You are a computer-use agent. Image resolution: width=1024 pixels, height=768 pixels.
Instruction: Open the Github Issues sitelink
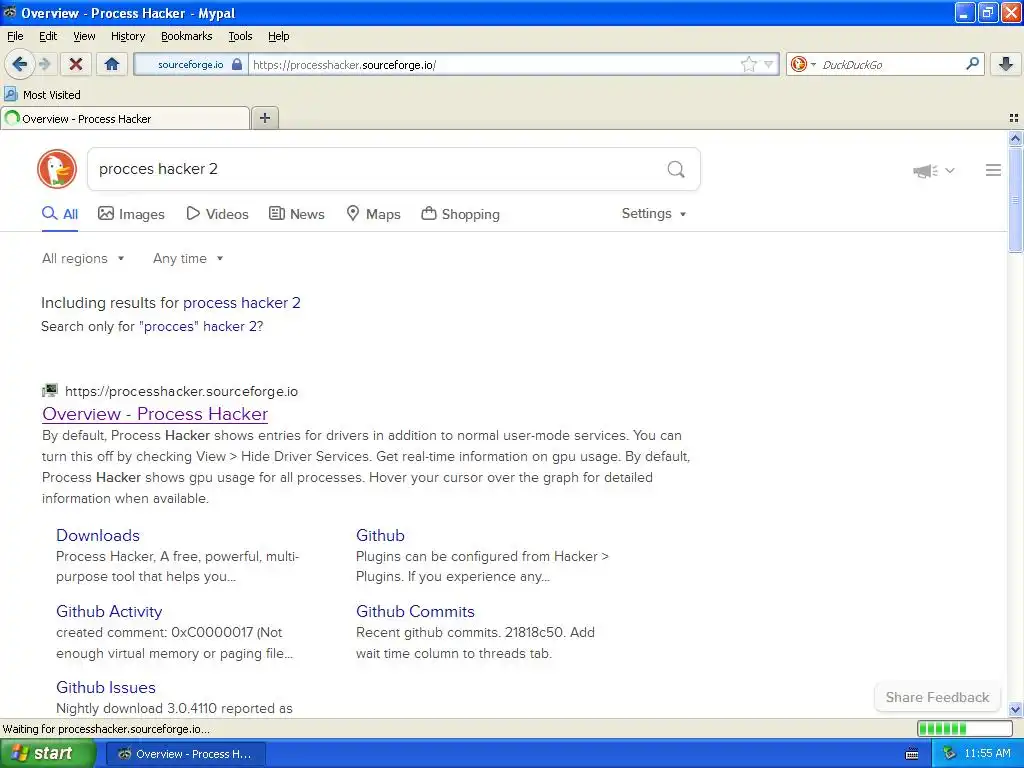(x=106, y=687)
